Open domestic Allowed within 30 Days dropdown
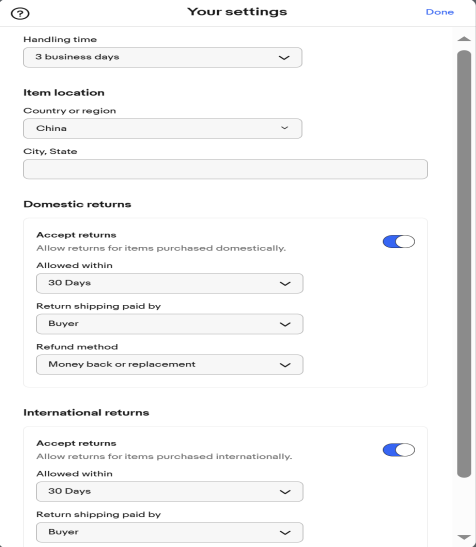This screenshot has width=476, height=547. [x=170, y=283]
